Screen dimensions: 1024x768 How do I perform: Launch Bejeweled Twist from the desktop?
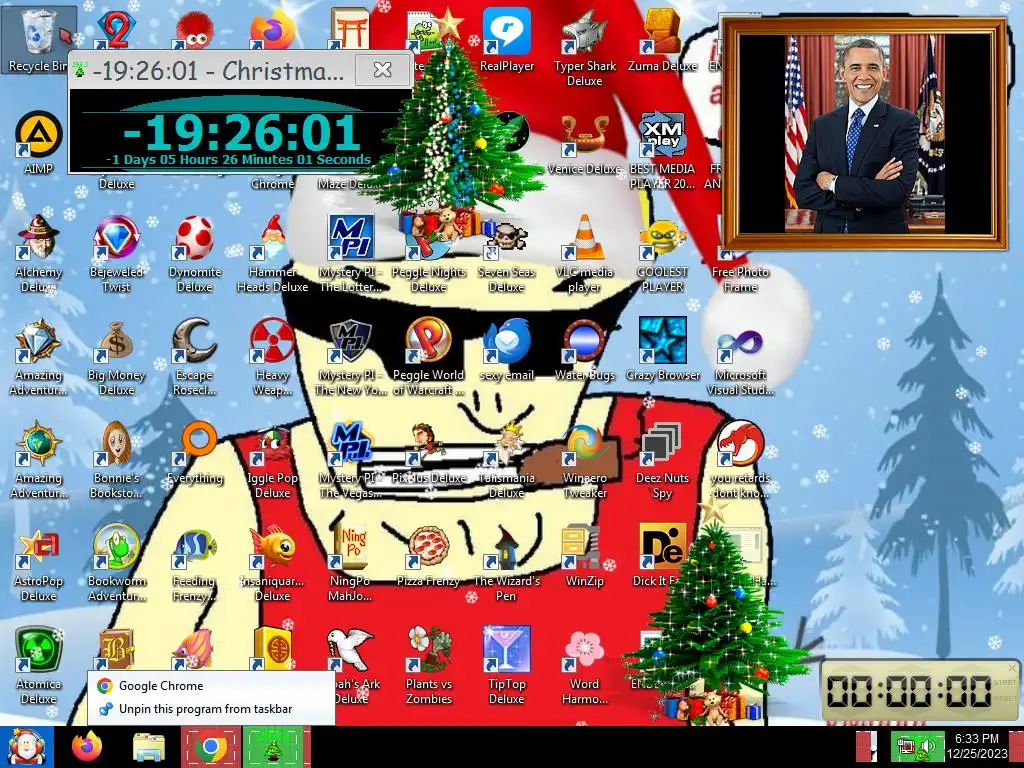click(x=116, y=253)
